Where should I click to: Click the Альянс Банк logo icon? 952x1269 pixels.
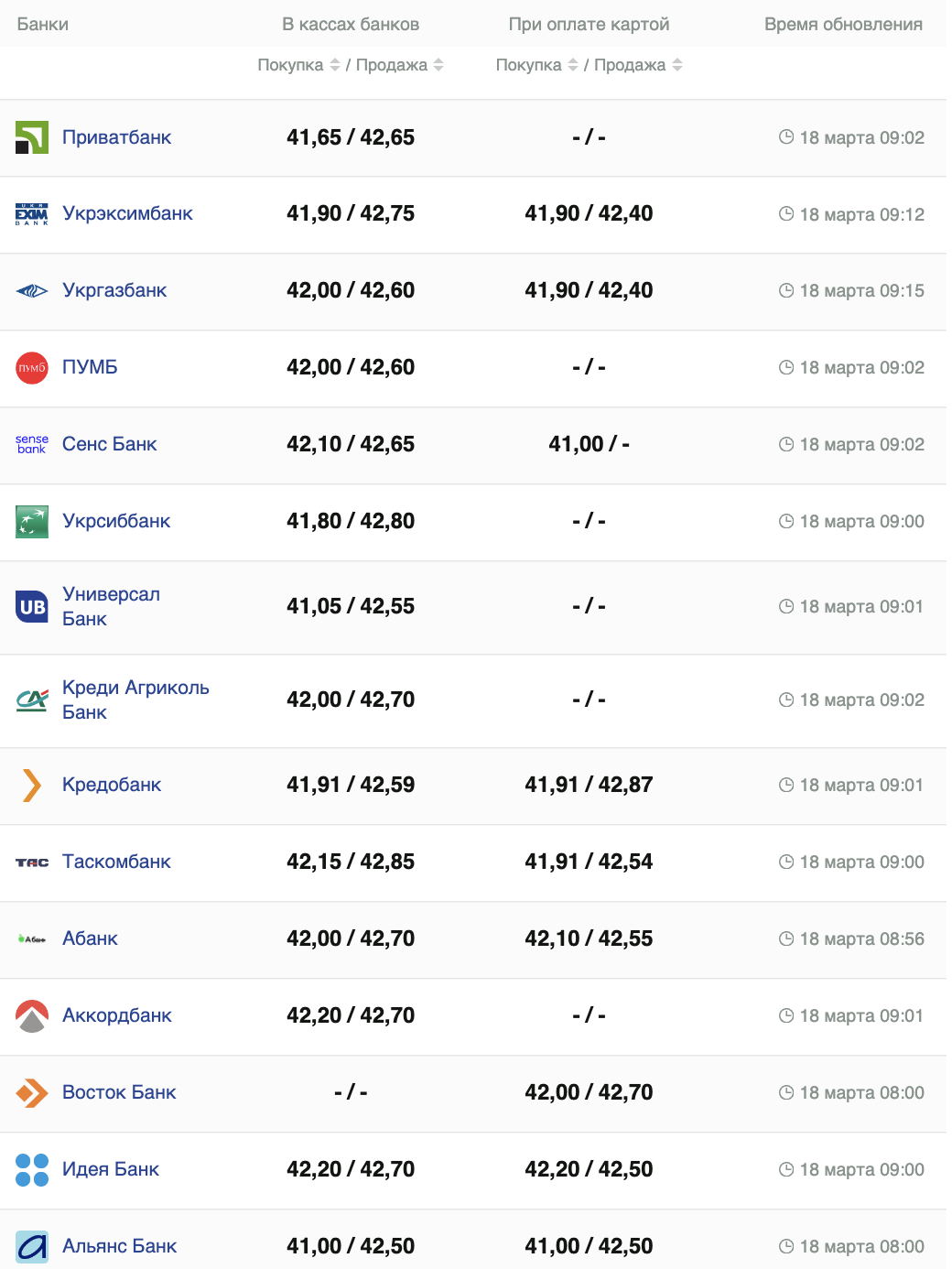pos(32,1247)
